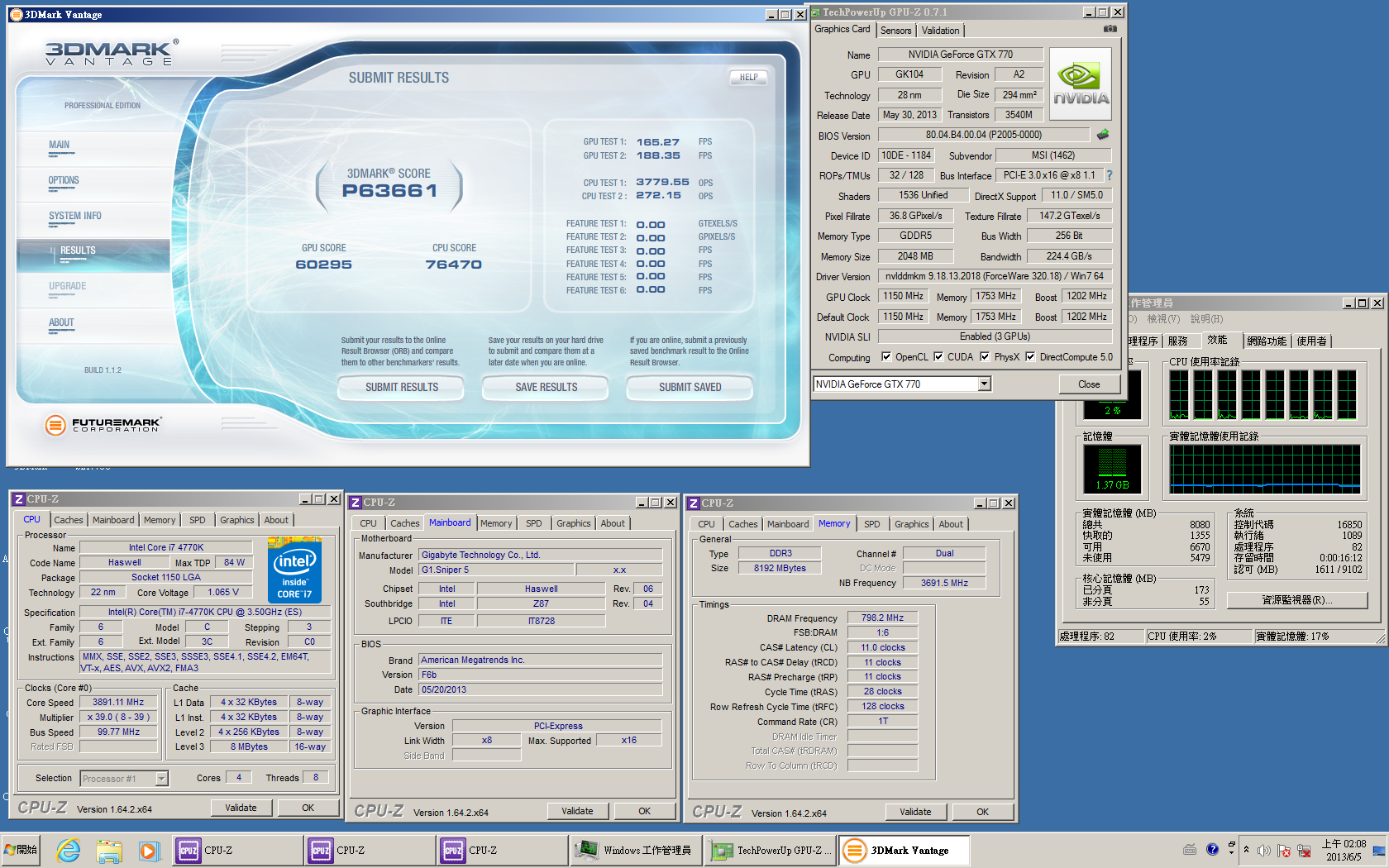Viewport: 1389px width, 868px height.
Task: Open Resource Monitor button in Task Manager
Action: (1297, 600)
